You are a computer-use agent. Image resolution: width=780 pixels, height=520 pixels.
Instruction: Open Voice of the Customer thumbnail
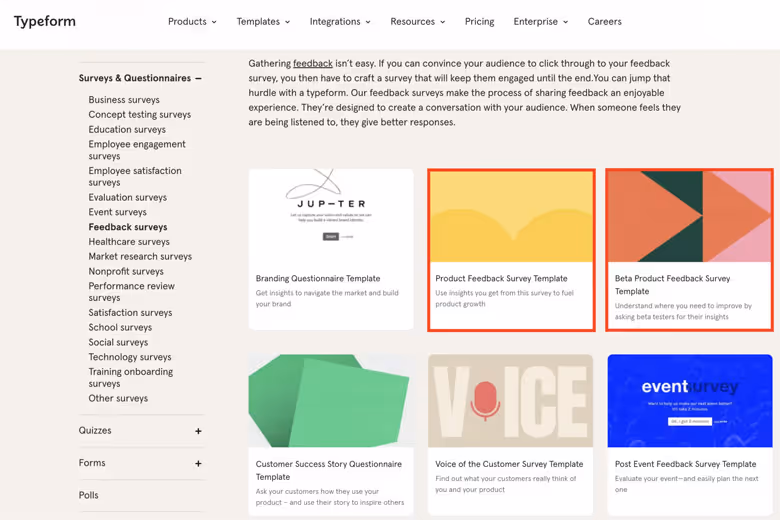(510, 401)
